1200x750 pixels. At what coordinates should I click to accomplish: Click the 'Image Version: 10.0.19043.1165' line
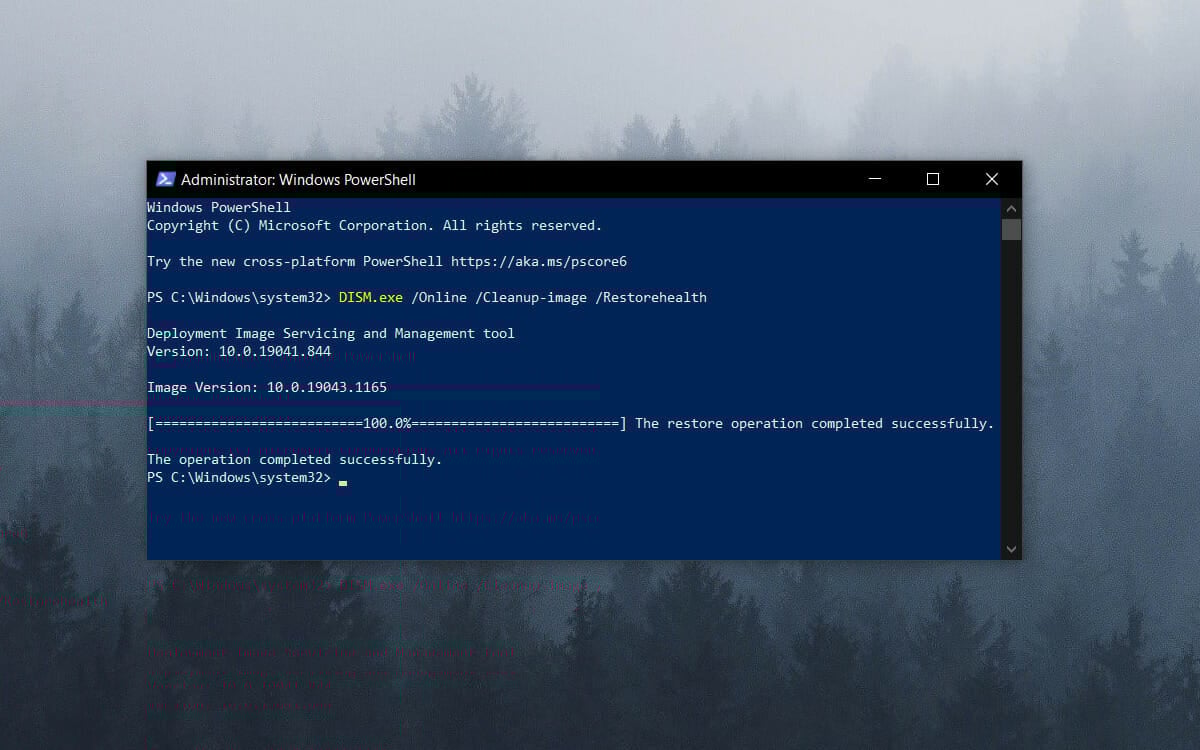click(267, 388)
